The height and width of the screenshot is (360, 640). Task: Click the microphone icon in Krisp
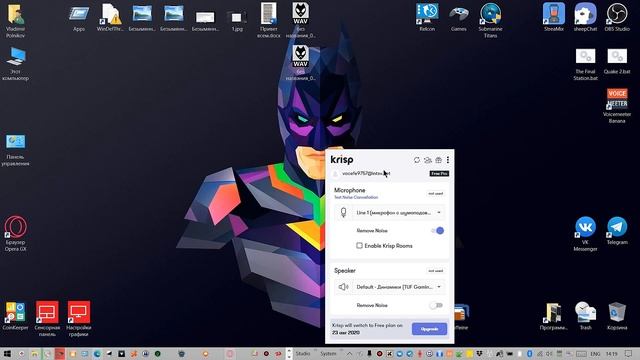coord(343,213)
